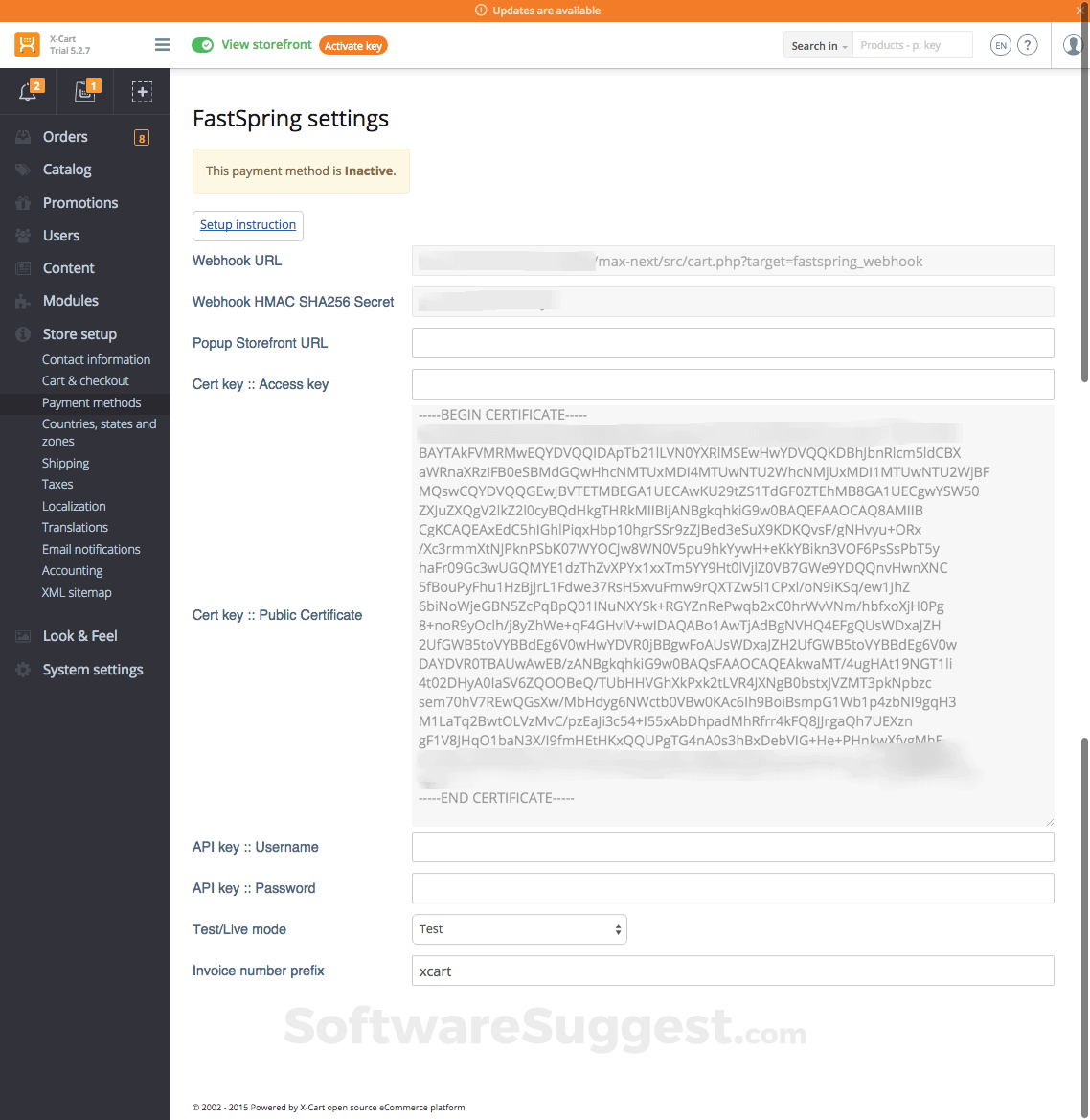1090x1120 pixels.
Task: Toggle the green View storefront switch
Action: pos(202,44)
